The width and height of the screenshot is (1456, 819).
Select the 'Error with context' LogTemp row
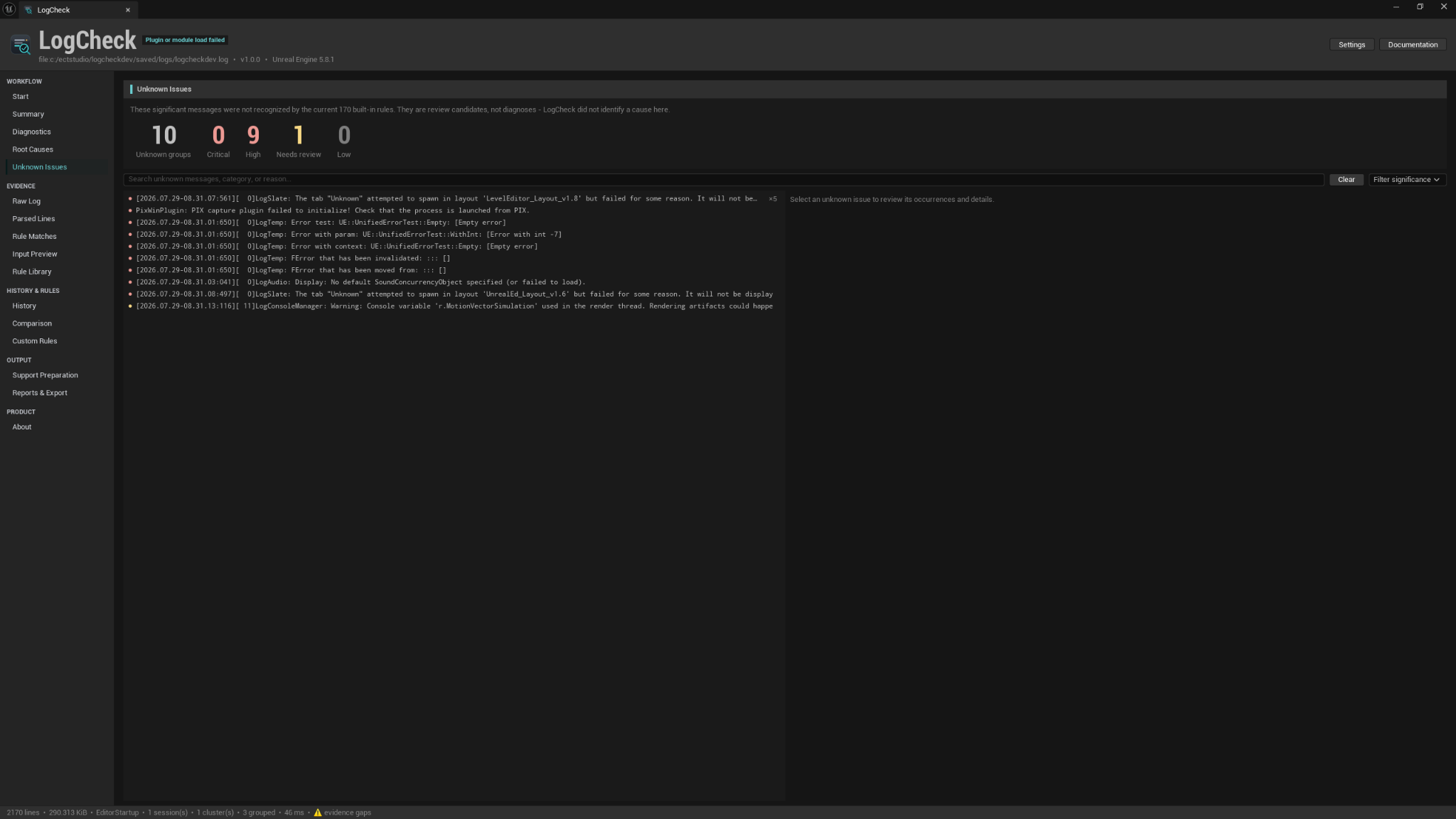point(454,247)
